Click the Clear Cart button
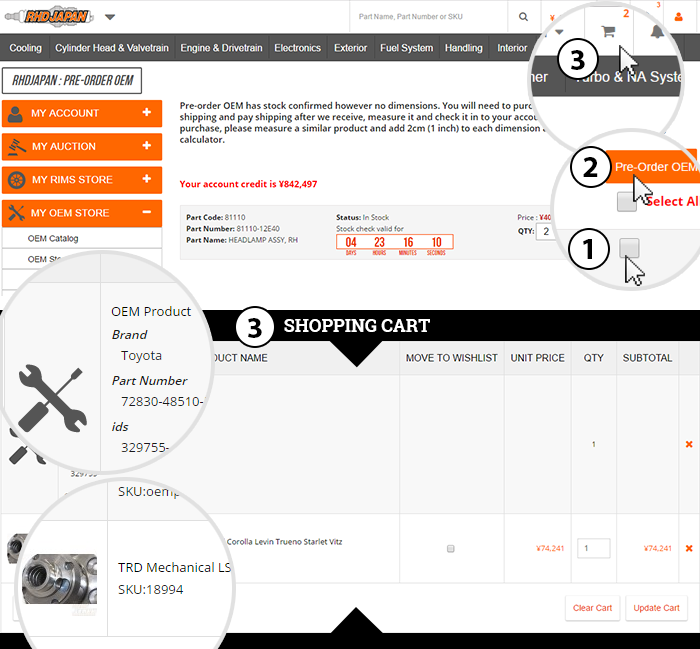The image size is (700, 649). (592, 608)
